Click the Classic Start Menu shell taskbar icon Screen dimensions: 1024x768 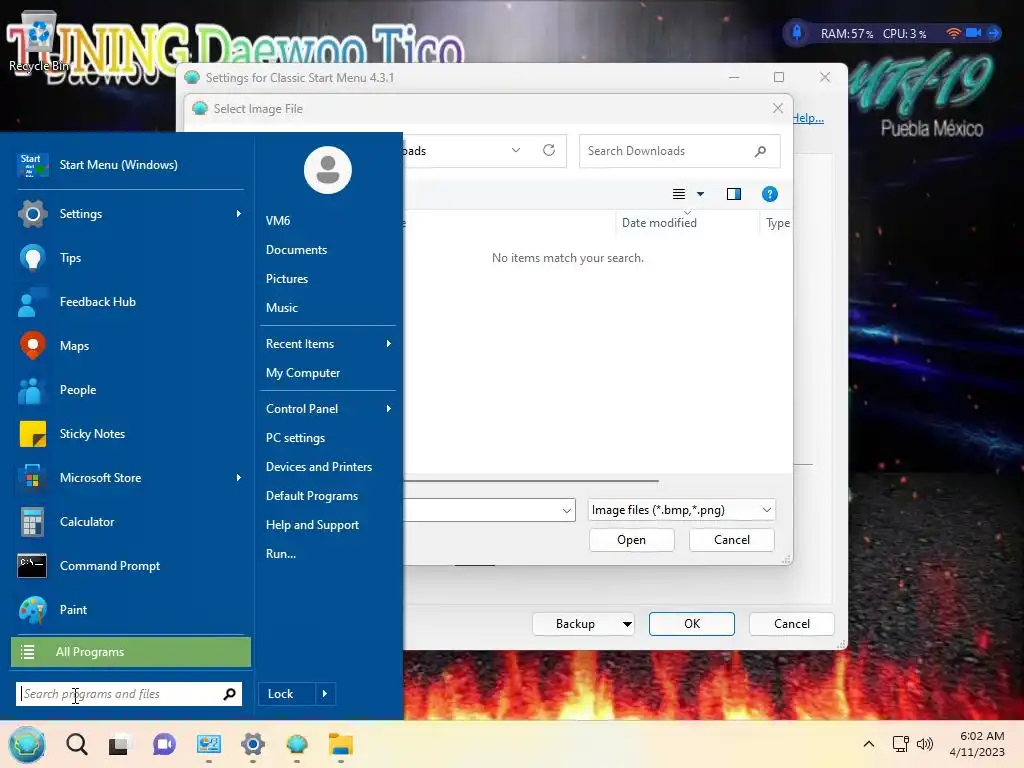tap(296, 744)
